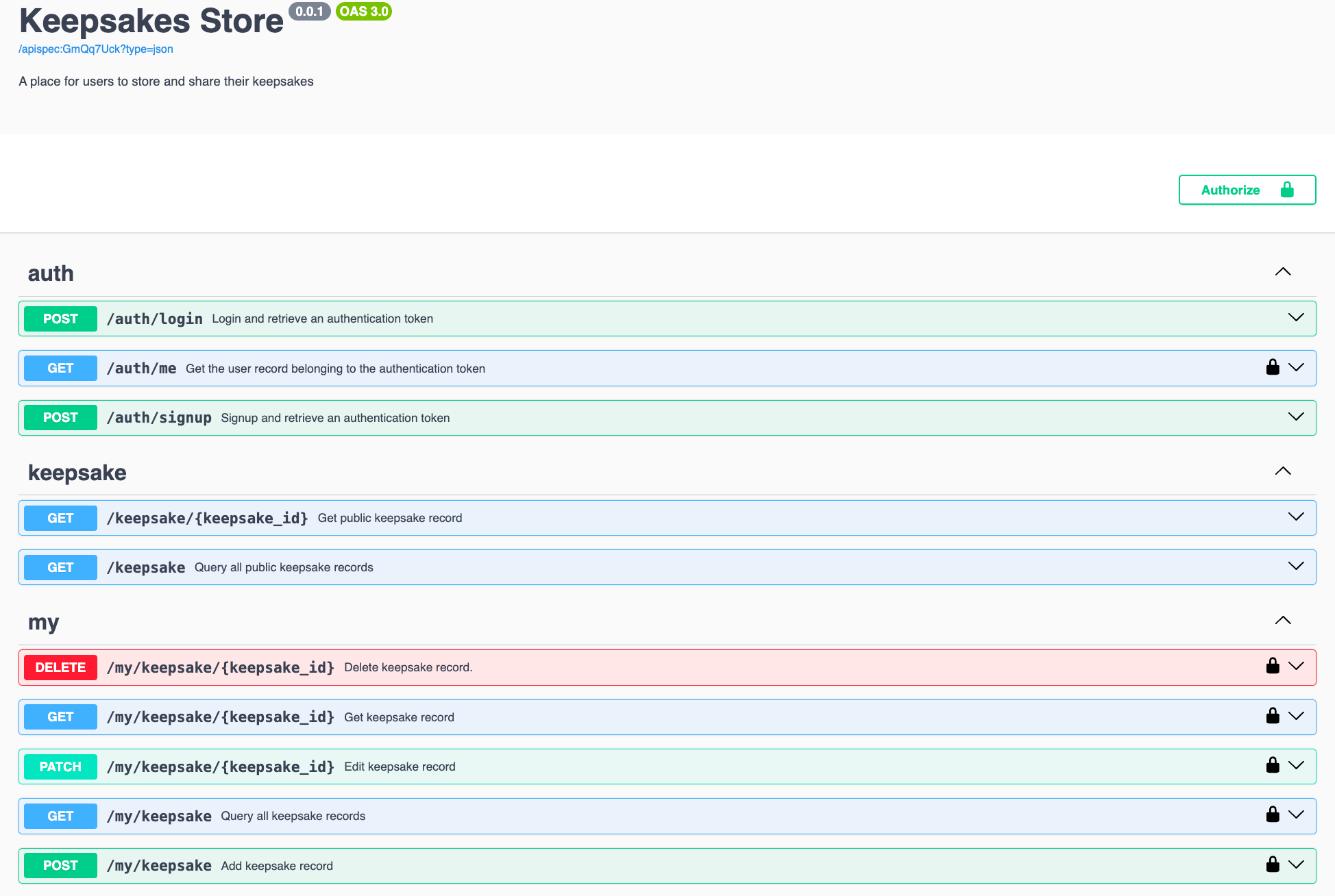Click GET badge for /my/keepsake/{keepsake_id}
Image resolution: width=1335 pixels, height=896 pixels.
click(x=60, y=717)
